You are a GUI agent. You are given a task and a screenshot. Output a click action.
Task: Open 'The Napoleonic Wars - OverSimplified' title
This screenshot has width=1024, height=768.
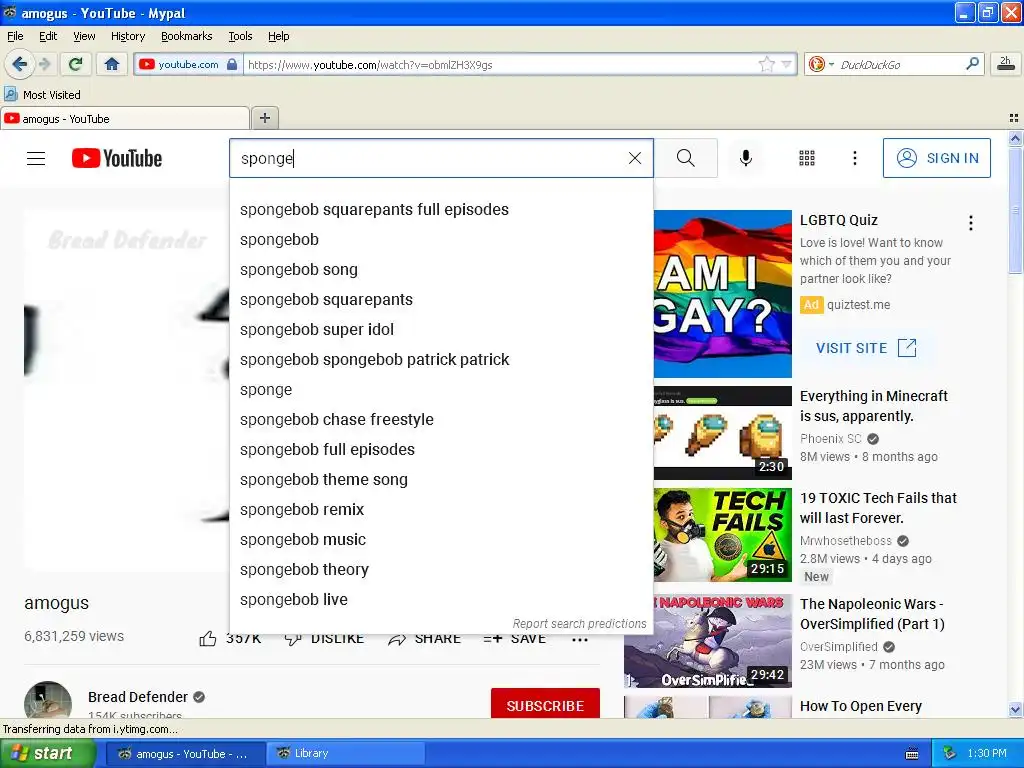[872, 614]
